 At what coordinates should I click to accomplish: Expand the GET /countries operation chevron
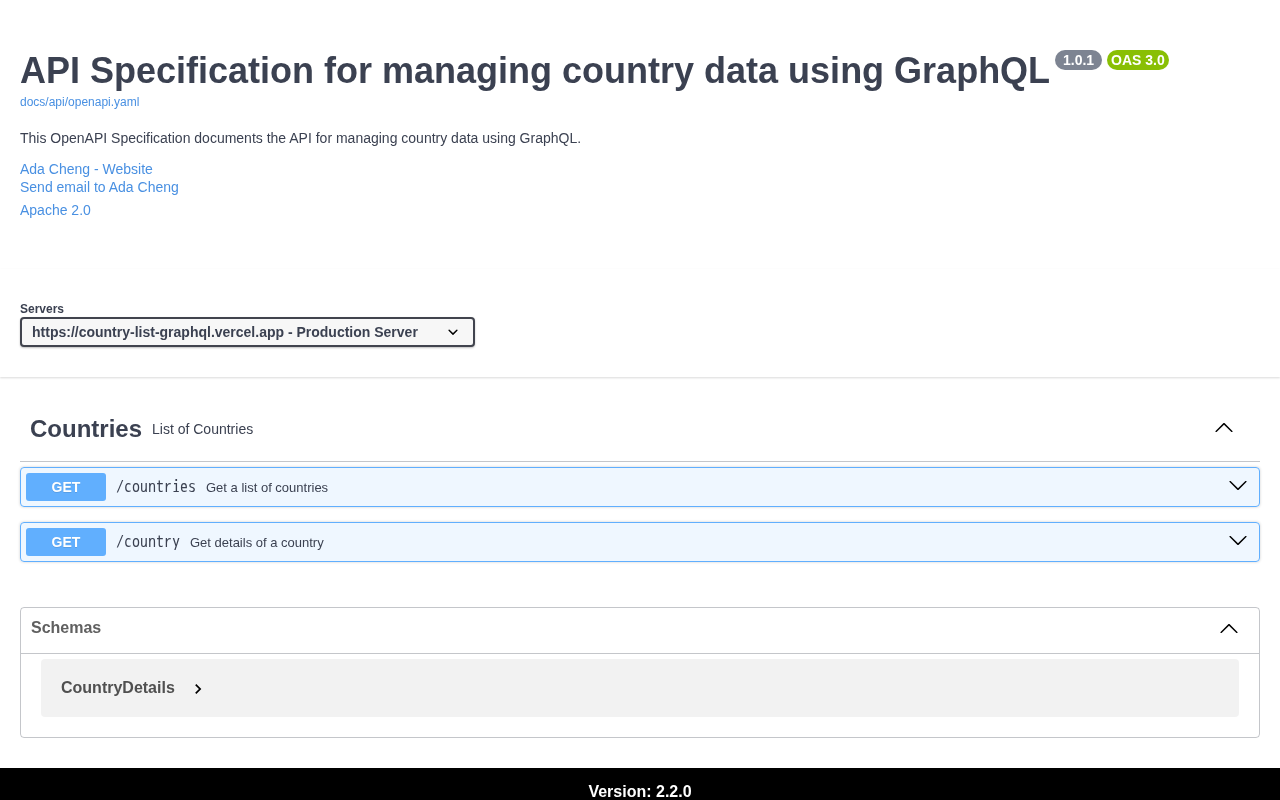point(1237,486)
